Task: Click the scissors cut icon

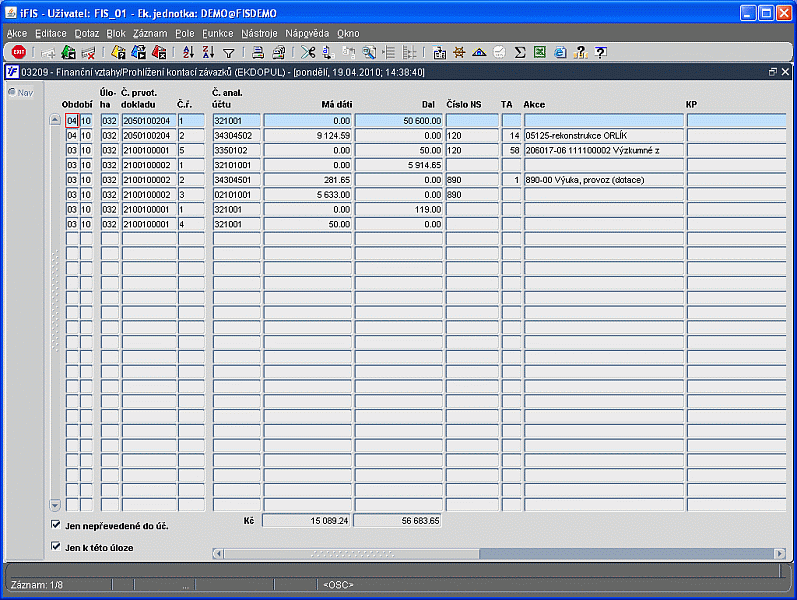Action: (x=308, y=52)
